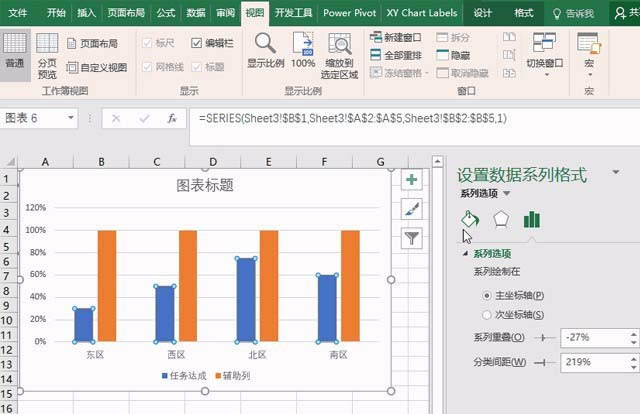Click the Normal view (普通) icon

15,52
